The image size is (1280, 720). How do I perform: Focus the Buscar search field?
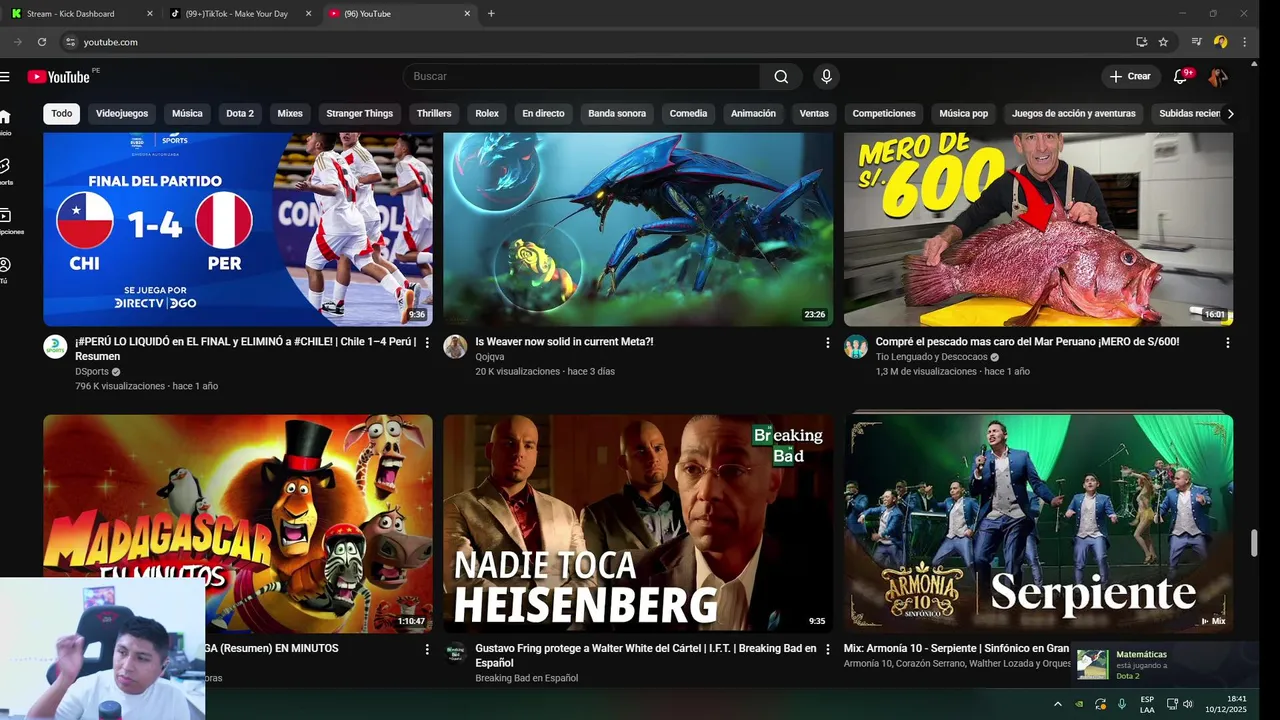[x=582, y=77]
